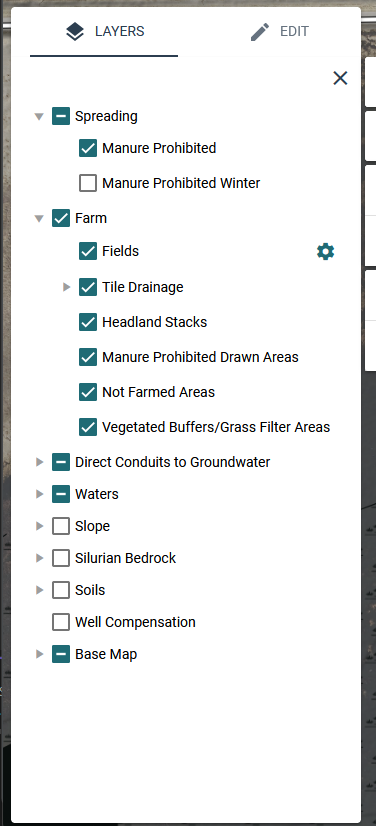Viewport: 376px width, 826px height.
Task: Select the LAYERS tab
Action: tap(104, 32)
